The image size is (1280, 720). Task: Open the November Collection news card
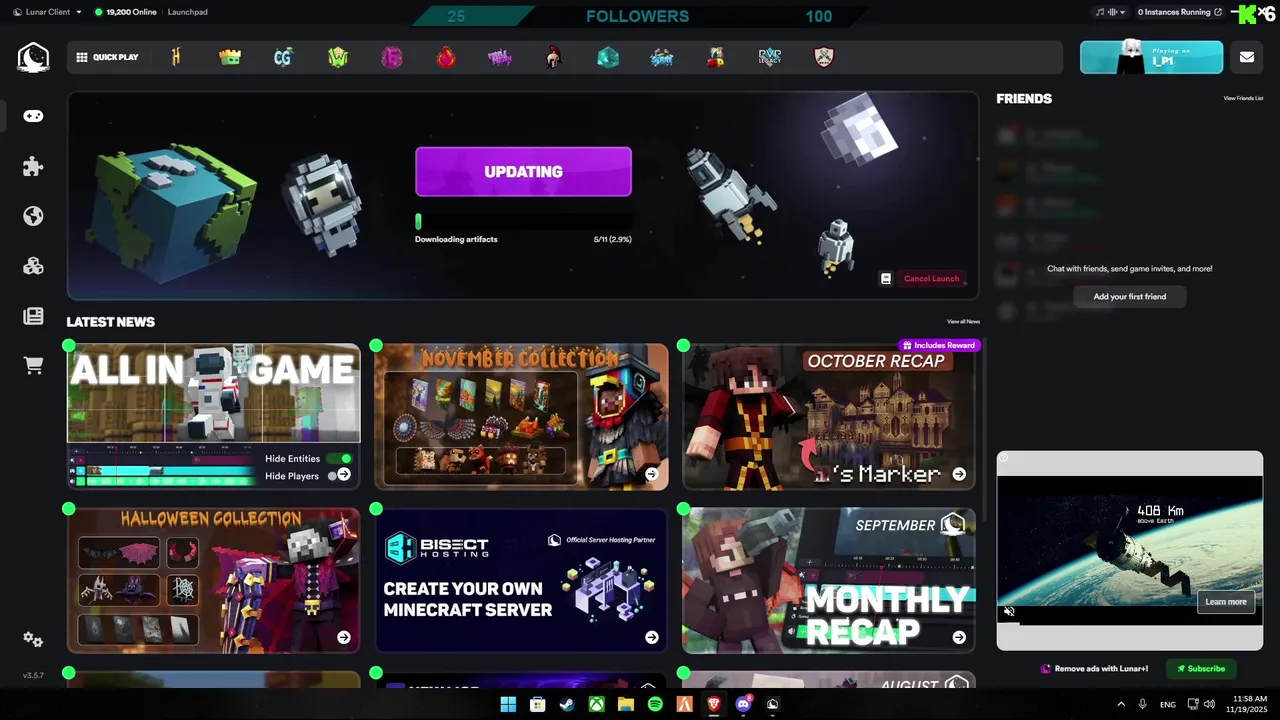coord(521,417)
